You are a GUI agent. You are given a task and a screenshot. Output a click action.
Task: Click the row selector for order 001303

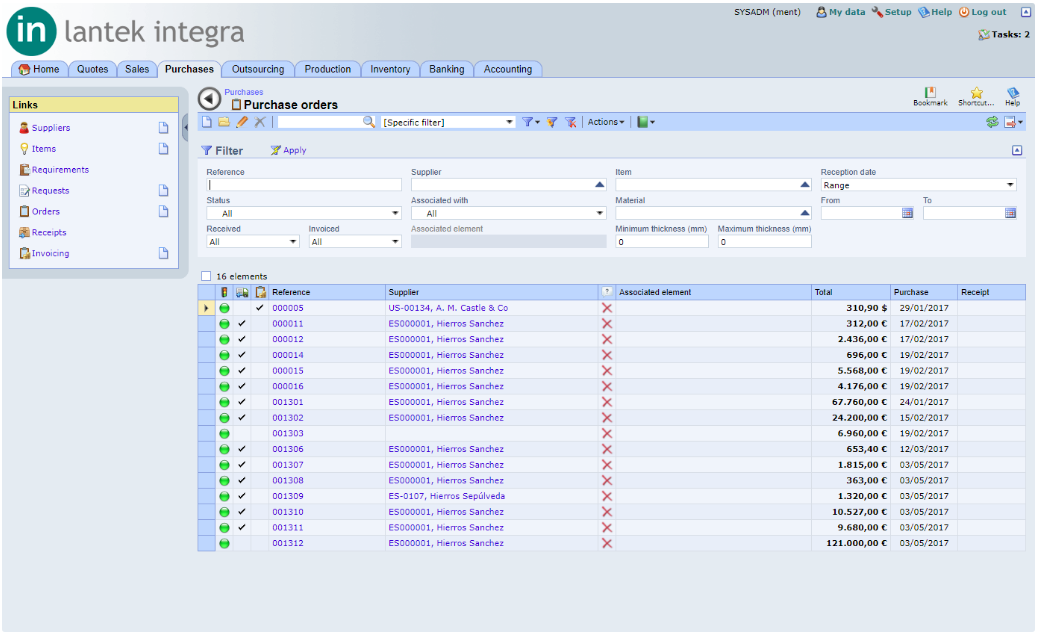tap(207, 433)
